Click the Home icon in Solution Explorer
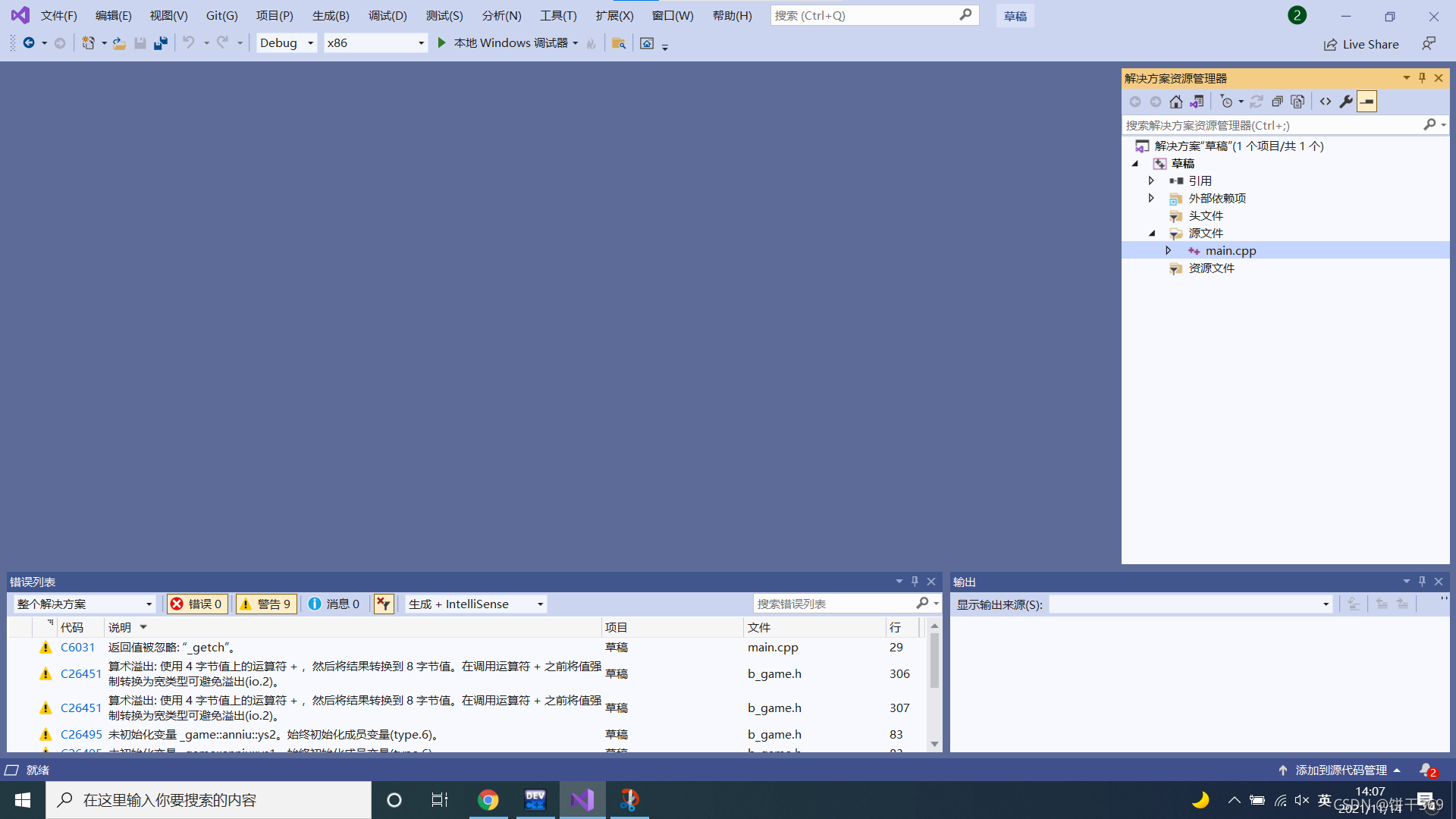Image resolution: width=1456 pixels, height=819 pixels. (1175, 102)
